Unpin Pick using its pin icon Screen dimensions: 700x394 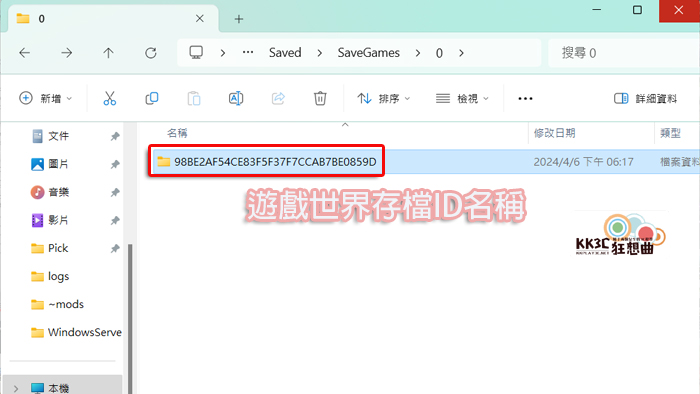tap(115, 249)
